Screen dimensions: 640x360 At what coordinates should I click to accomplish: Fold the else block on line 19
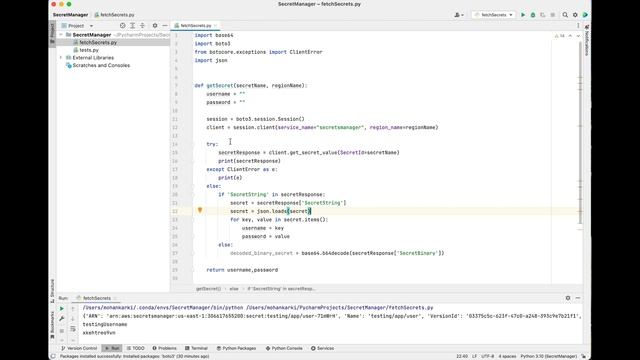coord(193,186)
